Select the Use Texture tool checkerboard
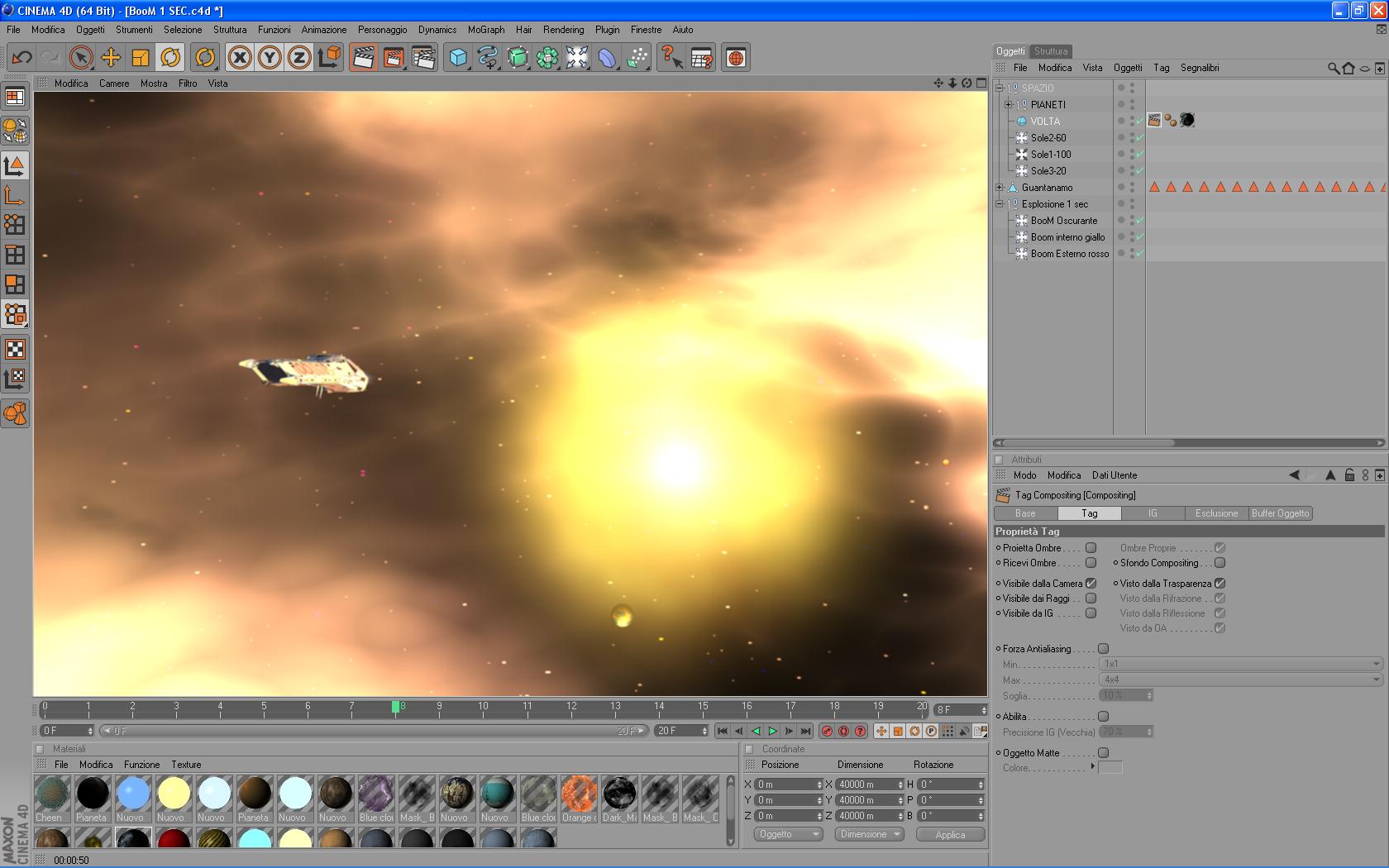Image resolution: width=1389 pixels, height=868 pixels. pyautogui.click(x=15, y=348)
